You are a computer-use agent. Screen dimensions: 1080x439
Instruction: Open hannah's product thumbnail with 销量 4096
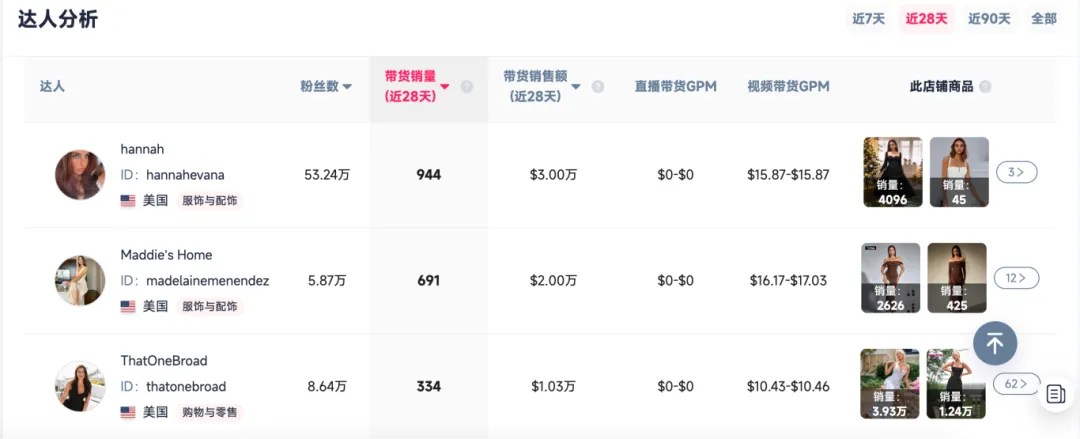[x=892, y=172]
